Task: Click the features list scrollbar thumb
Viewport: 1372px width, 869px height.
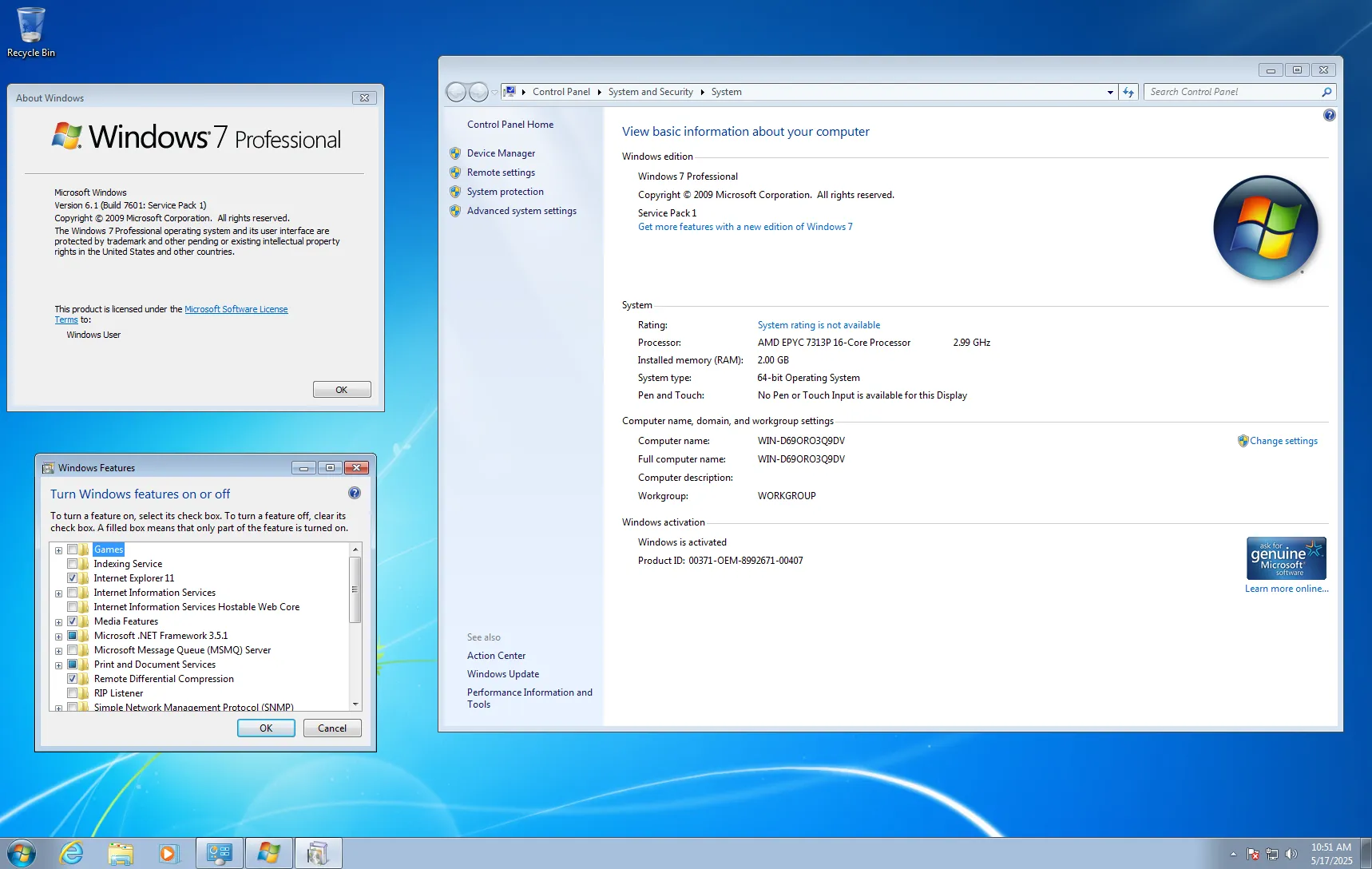Action: (x=355, y=589)
